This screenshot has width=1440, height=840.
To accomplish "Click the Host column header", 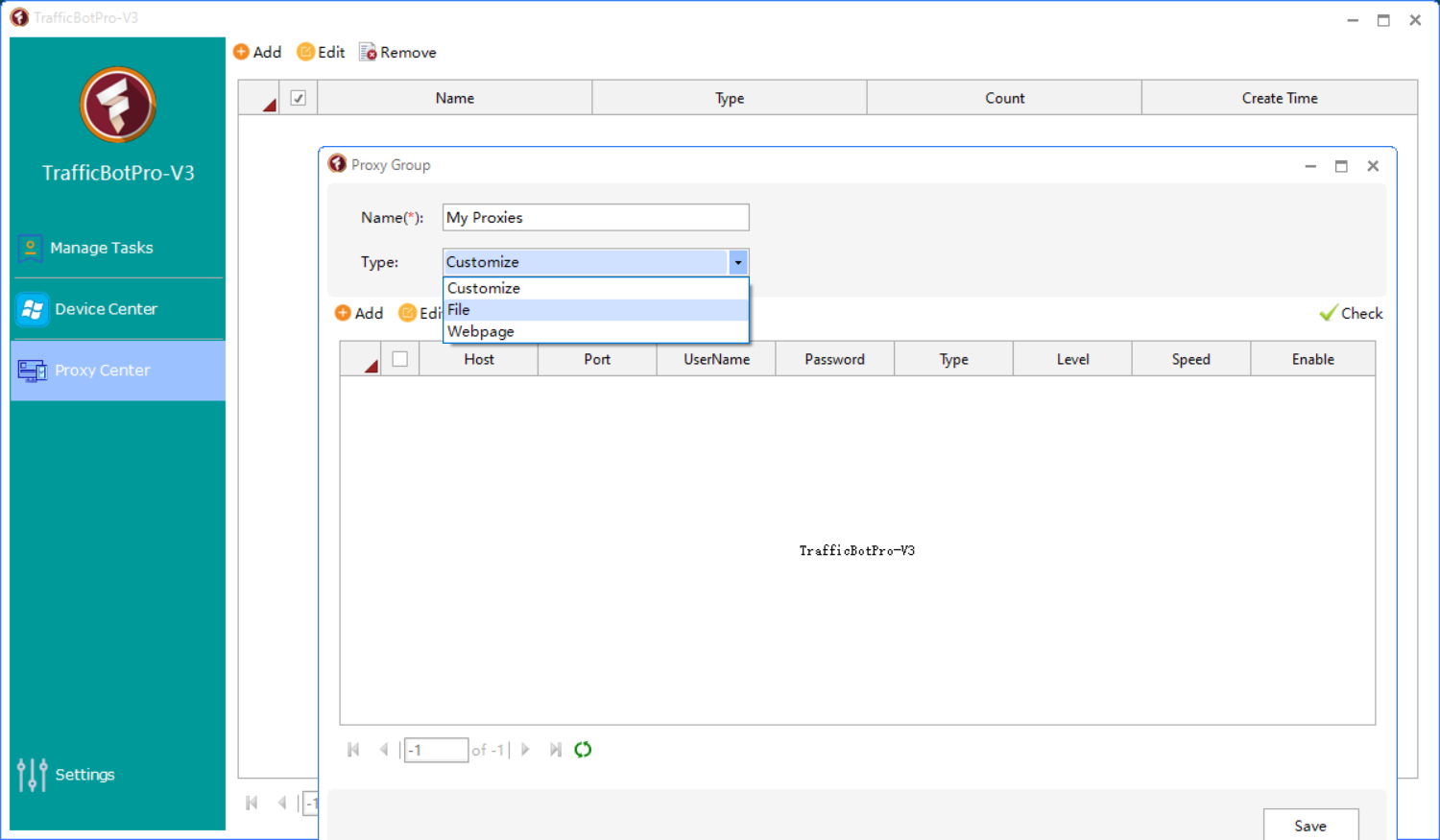I will 479,359.
